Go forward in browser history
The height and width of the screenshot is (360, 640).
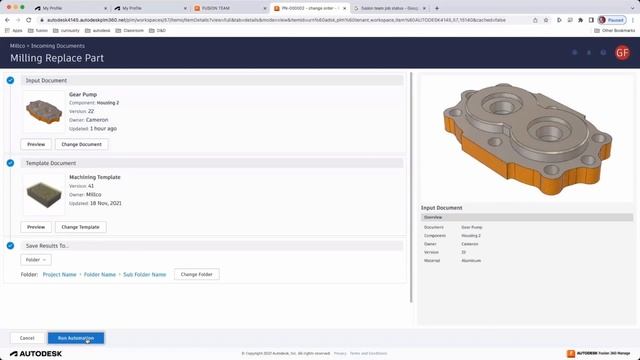pos(18,20)
